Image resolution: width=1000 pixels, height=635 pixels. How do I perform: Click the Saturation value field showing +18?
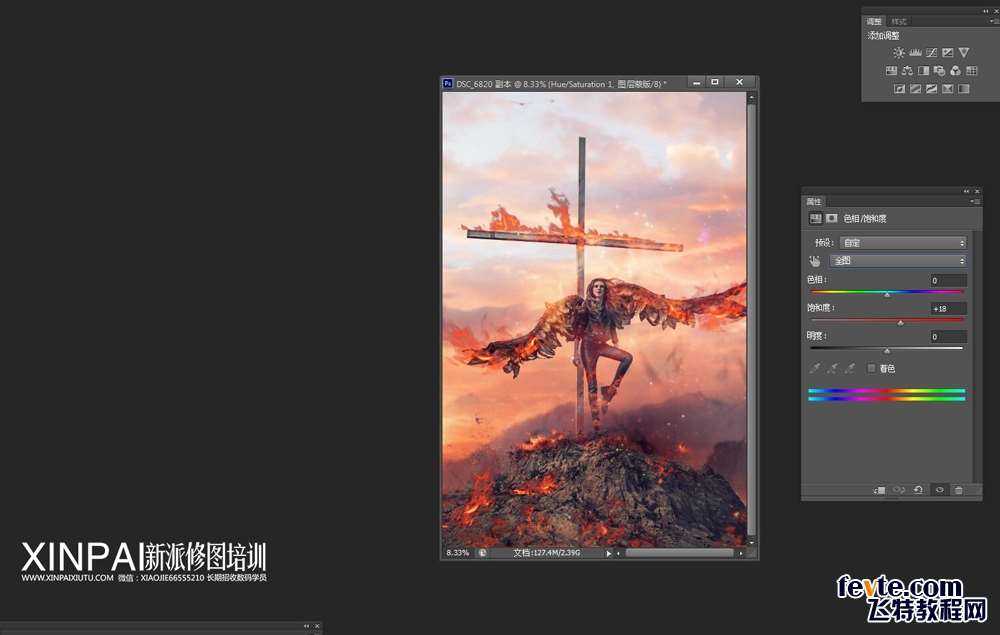(x=948, y=309)
